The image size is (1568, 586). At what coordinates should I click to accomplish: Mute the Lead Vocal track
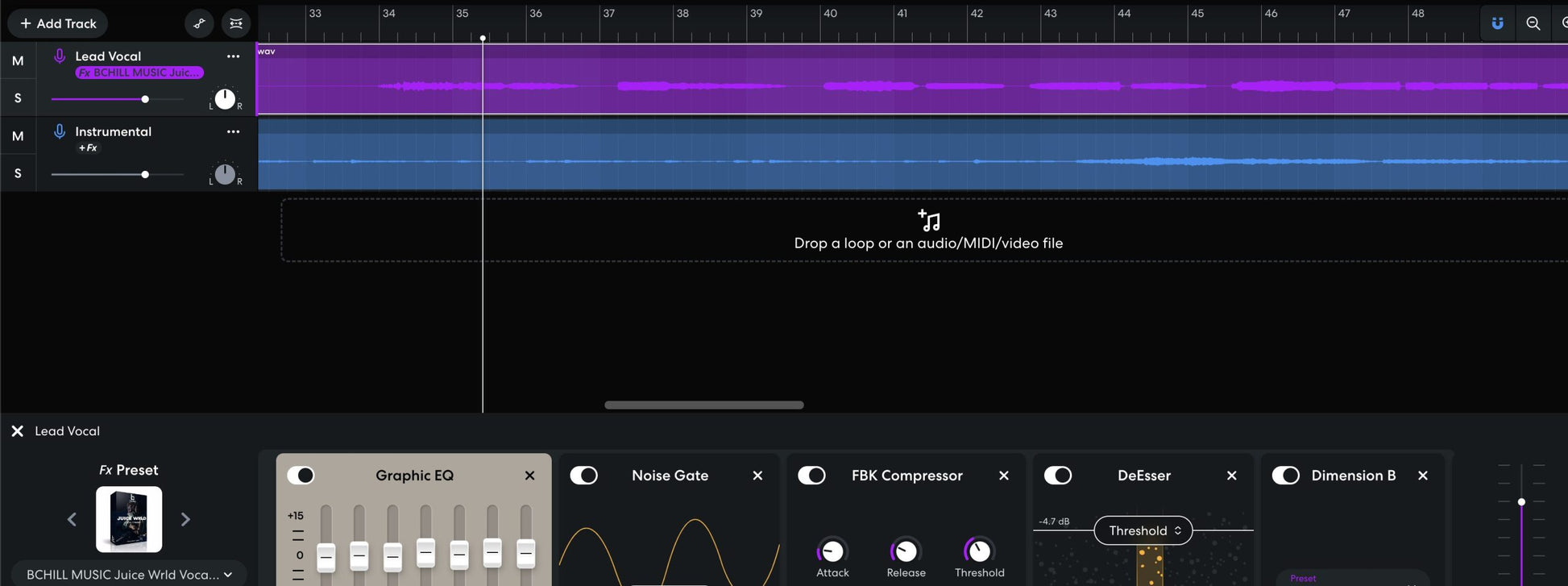18,61
